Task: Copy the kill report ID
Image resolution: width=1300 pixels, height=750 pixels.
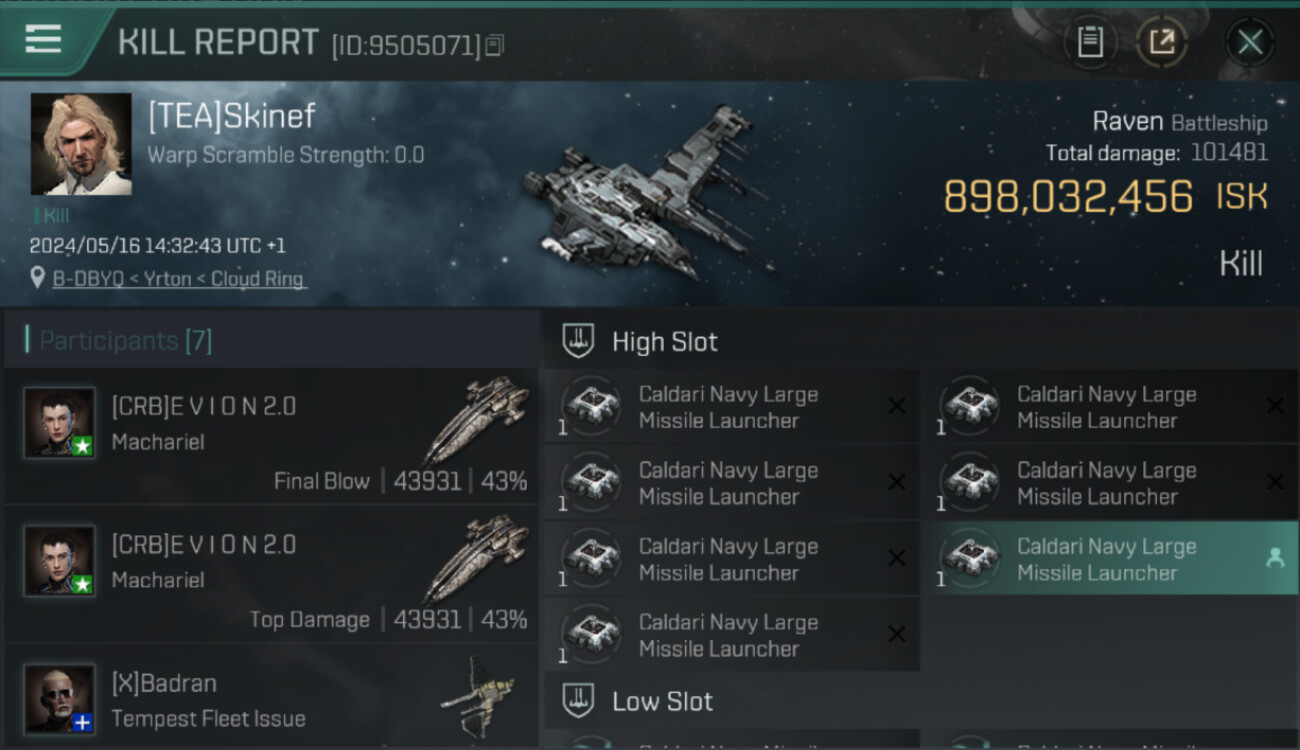Action: [496, 45]
